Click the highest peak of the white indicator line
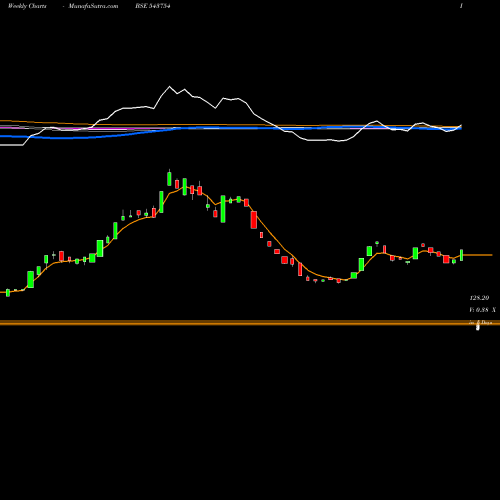Screen dimensions: 500x500 coord(169,87)
